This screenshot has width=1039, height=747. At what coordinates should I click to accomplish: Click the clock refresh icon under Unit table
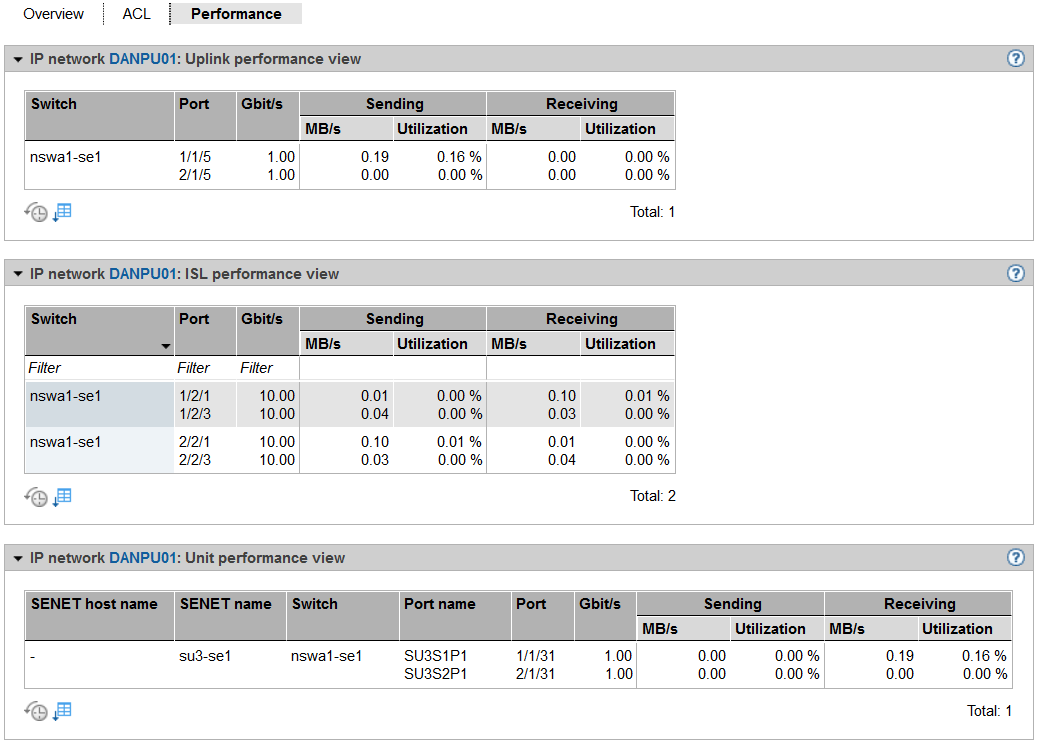click(36, 711)
